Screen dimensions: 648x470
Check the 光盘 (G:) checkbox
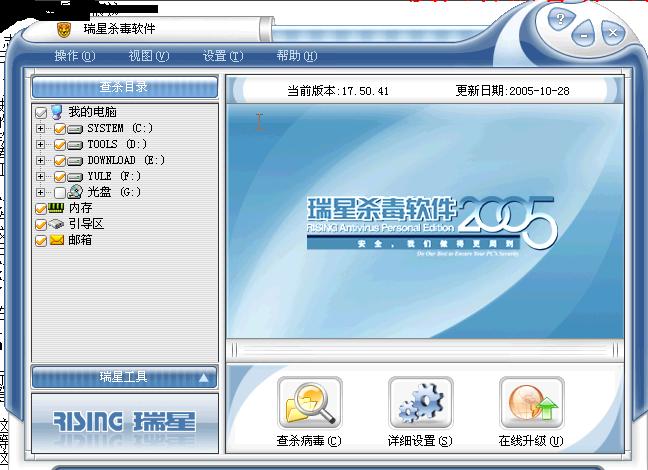pos(60,193)
